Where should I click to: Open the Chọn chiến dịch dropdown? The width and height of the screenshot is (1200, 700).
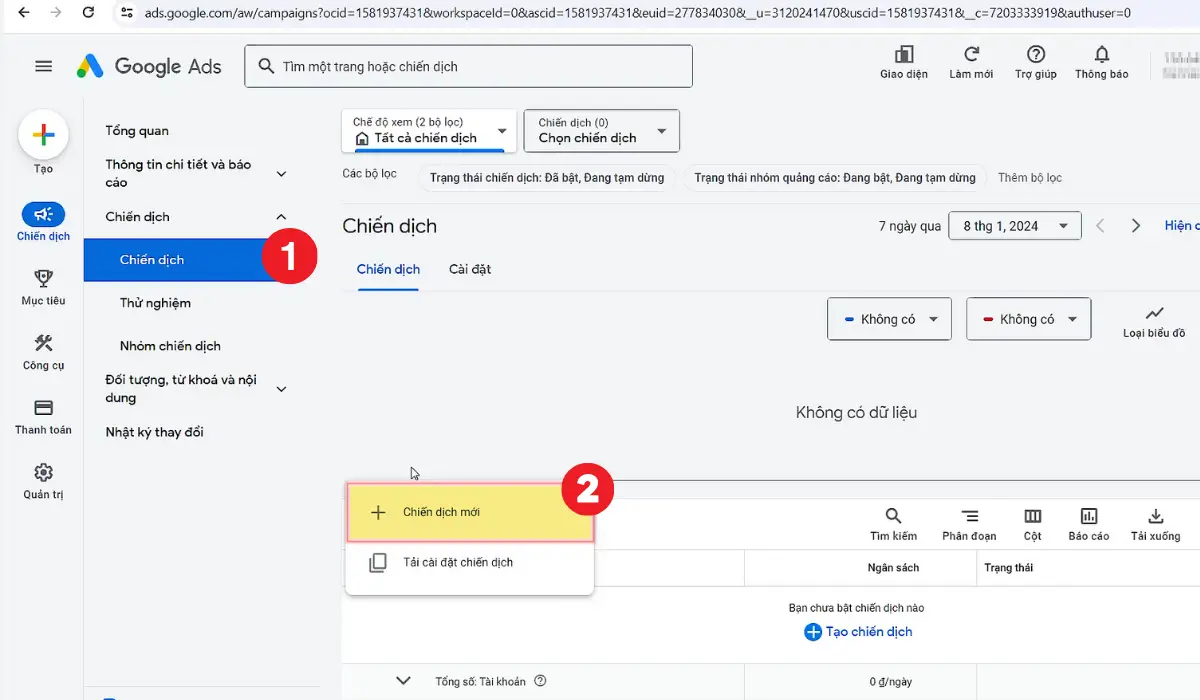click(600, 131)
